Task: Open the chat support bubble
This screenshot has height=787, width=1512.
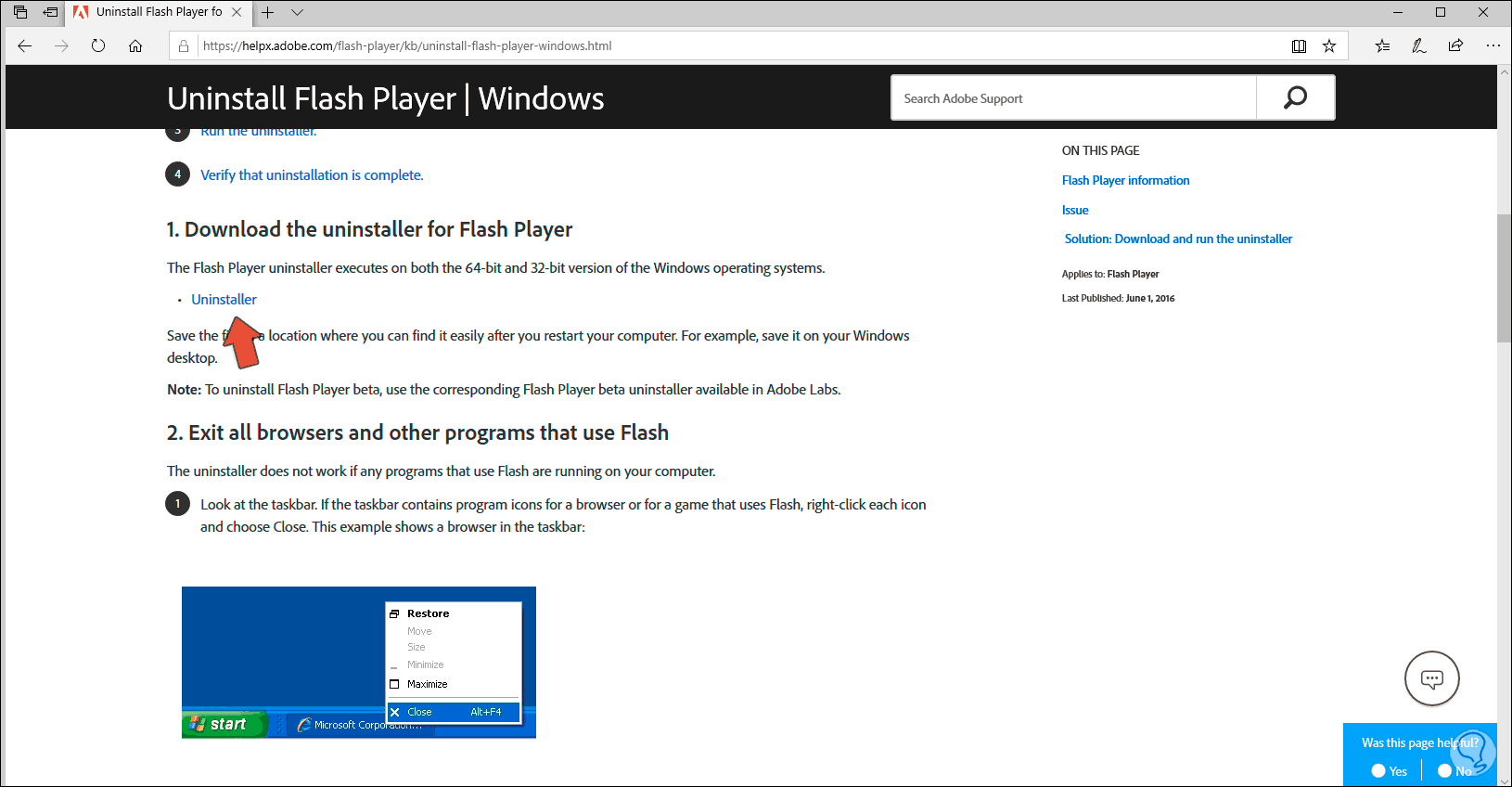Action: click(1432, 678)
